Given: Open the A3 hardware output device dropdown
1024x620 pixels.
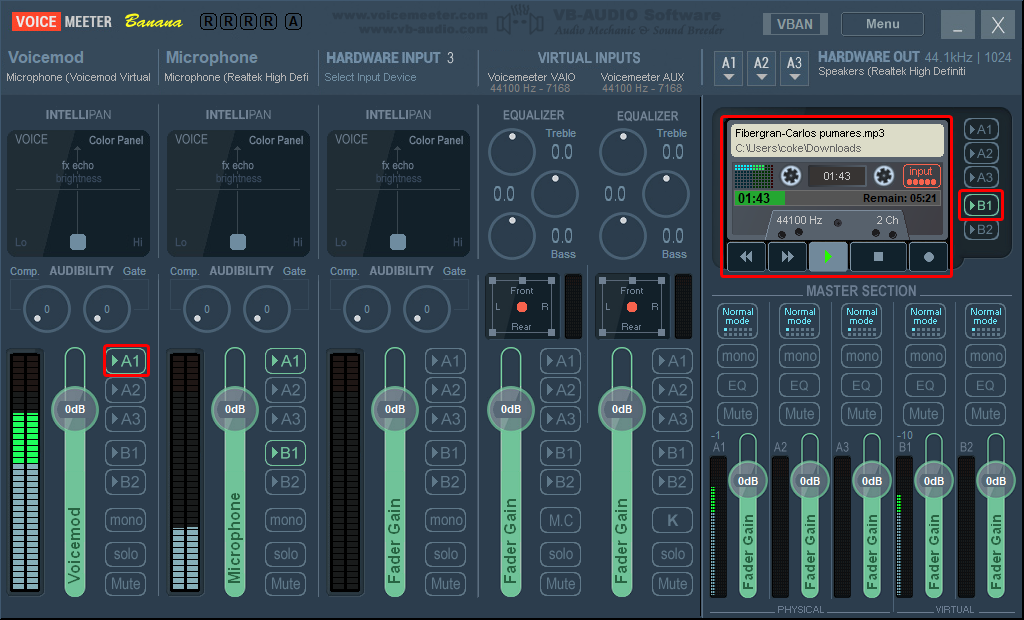Looking at the screenshot, I should (794, 68).
